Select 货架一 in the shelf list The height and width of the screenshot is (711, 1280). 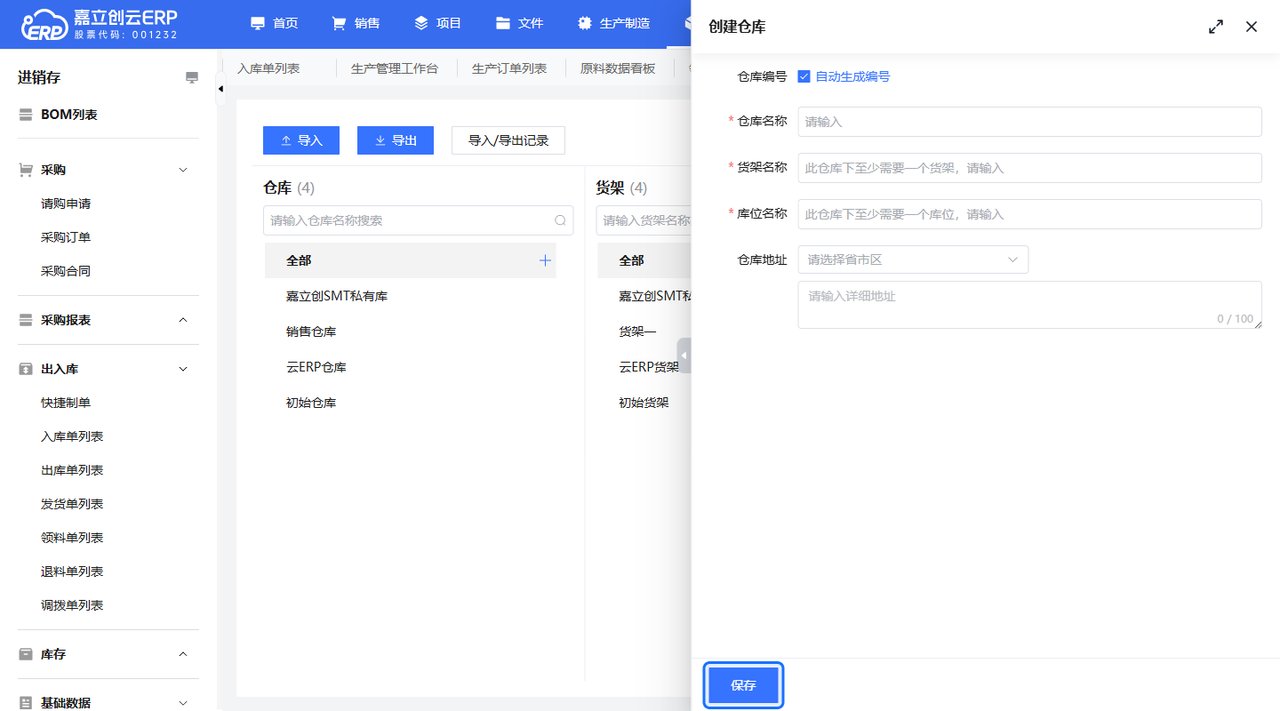click(x=638, y=332)
